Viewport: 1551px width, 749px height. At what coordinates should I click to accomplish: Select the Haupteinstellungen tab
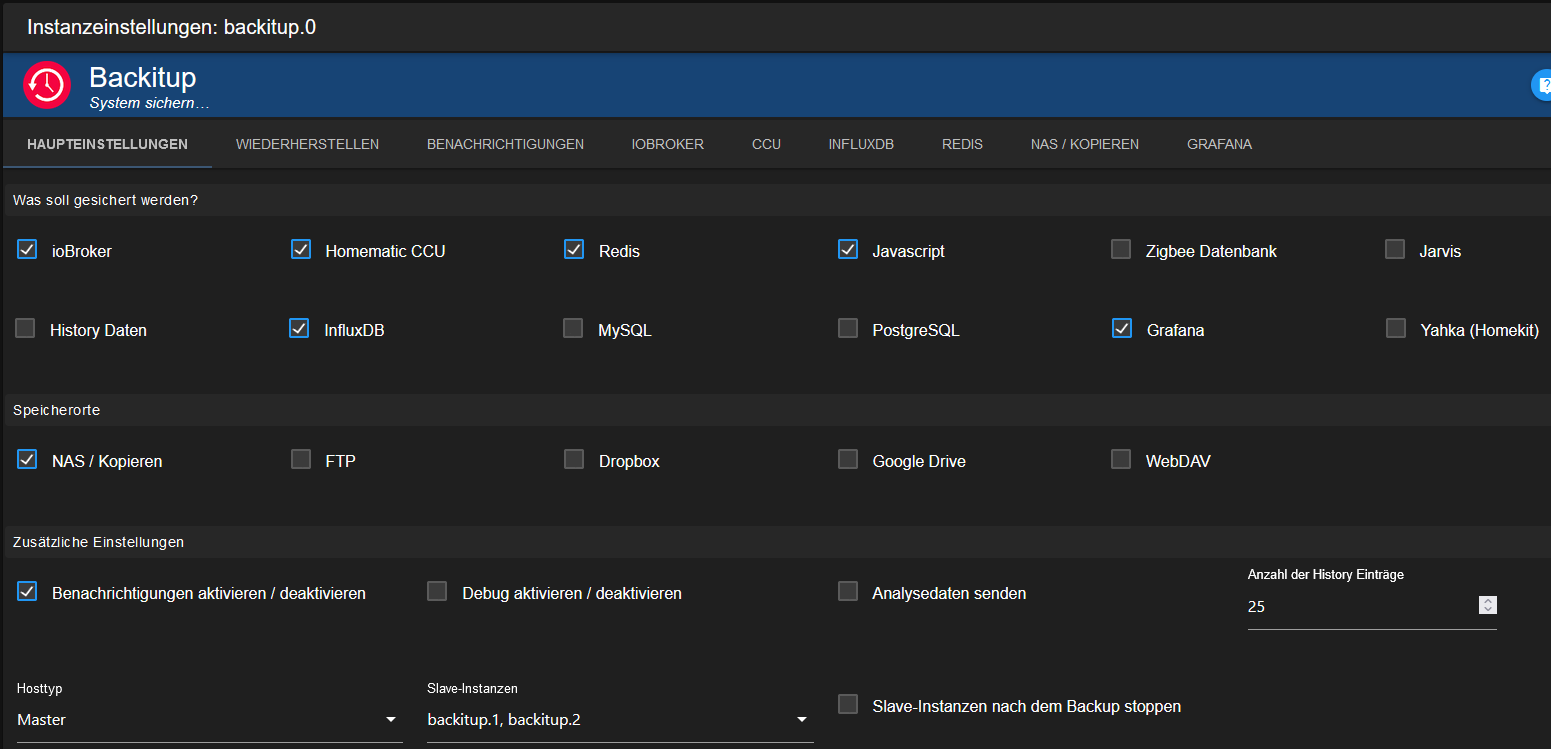[x=107, y=144]
